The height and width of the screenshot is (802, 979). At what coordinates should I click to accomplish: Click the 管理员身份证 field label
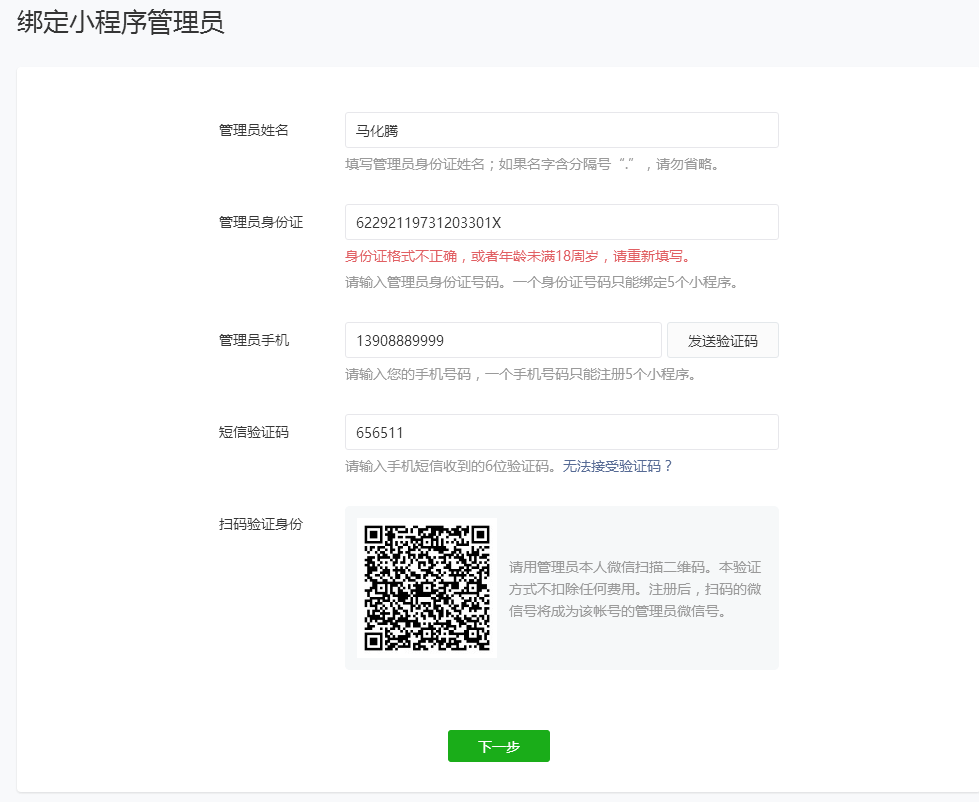(261, 222)
